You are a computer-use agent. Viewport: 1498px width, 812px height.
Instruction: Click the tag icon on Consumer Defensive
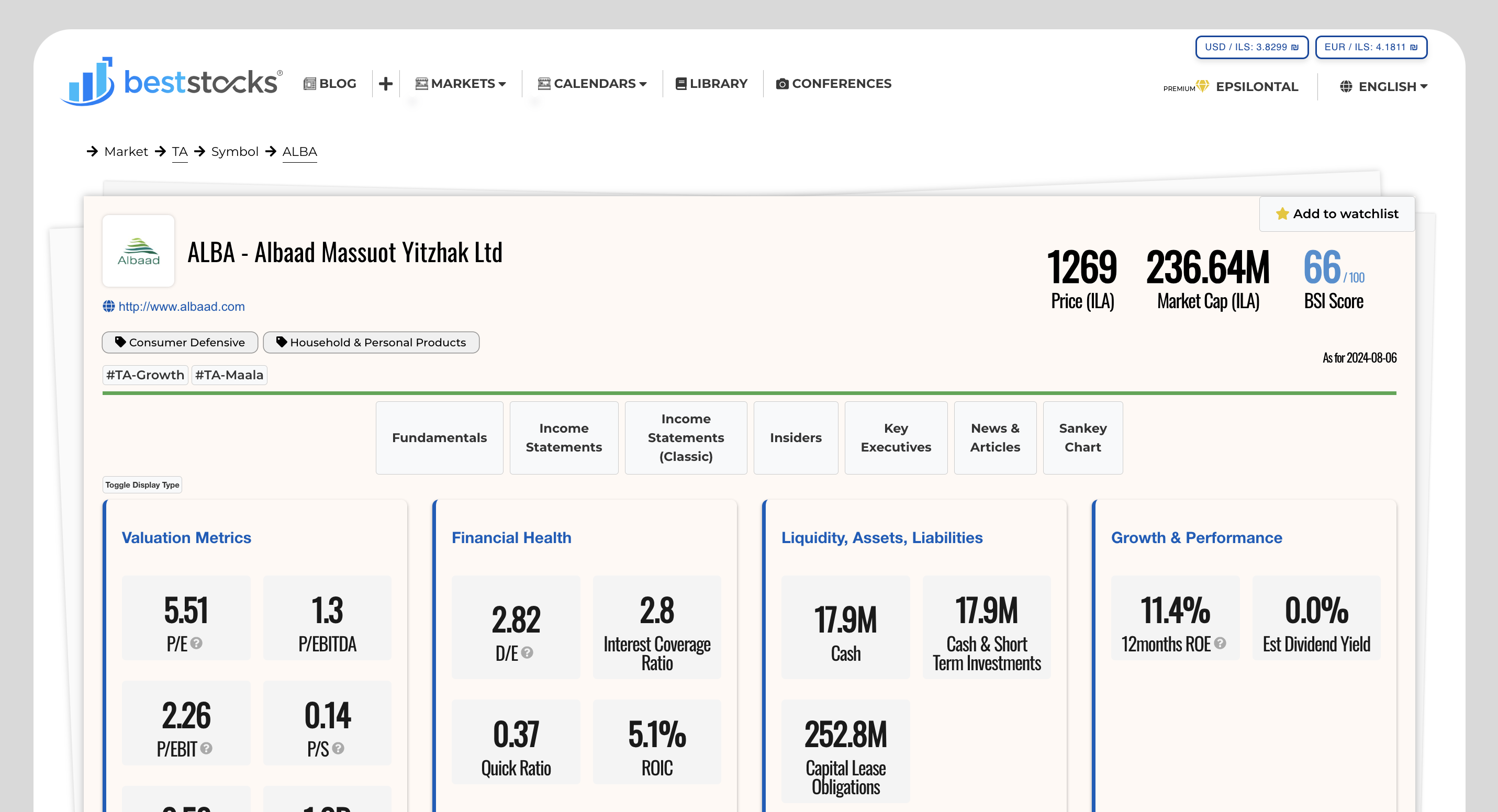tap(120, 342)
